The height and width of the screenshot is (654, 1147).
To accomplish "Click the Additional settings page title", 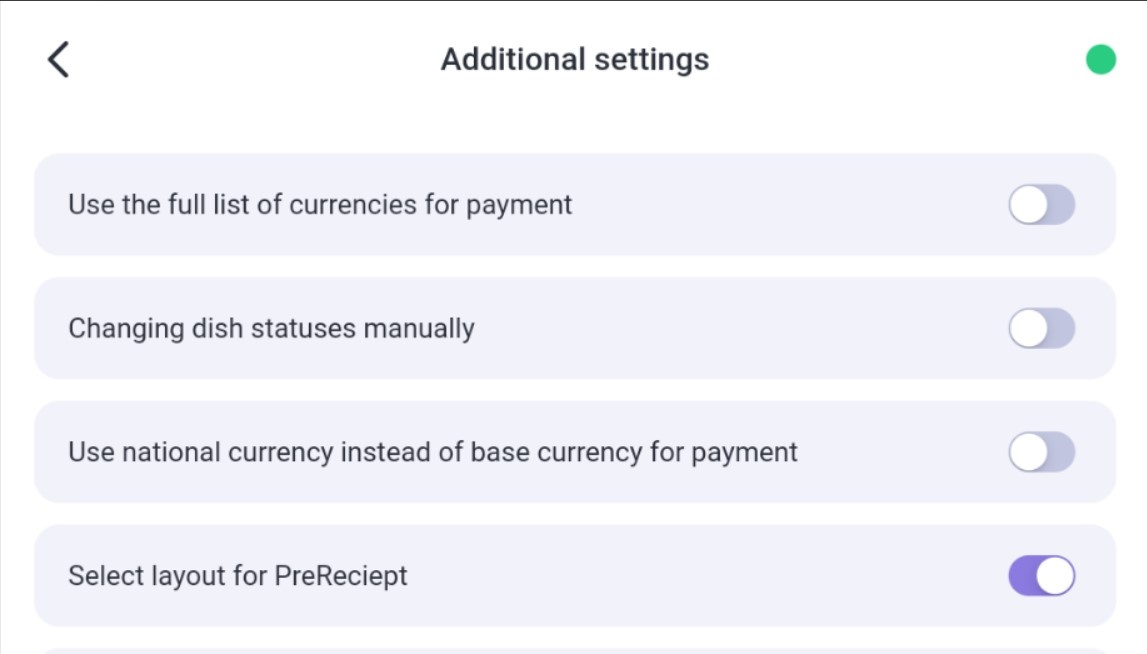I will tap(575, 59).
